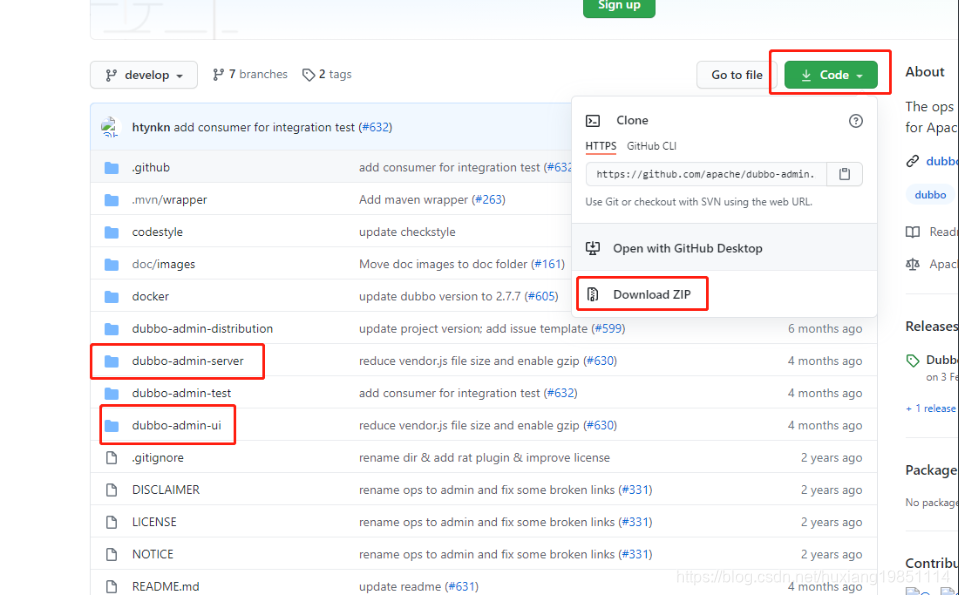
Task: Click the Sign up button
Action: click(619, 6)
